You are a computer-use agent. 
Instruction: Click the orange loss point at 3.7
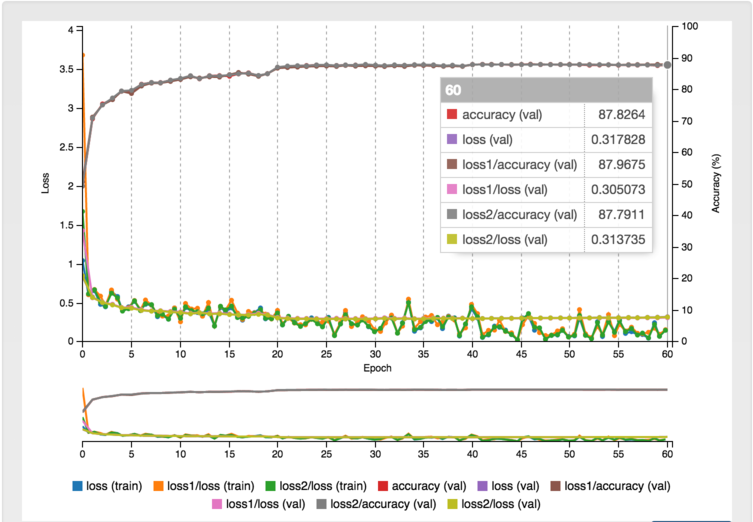point(83,55)
